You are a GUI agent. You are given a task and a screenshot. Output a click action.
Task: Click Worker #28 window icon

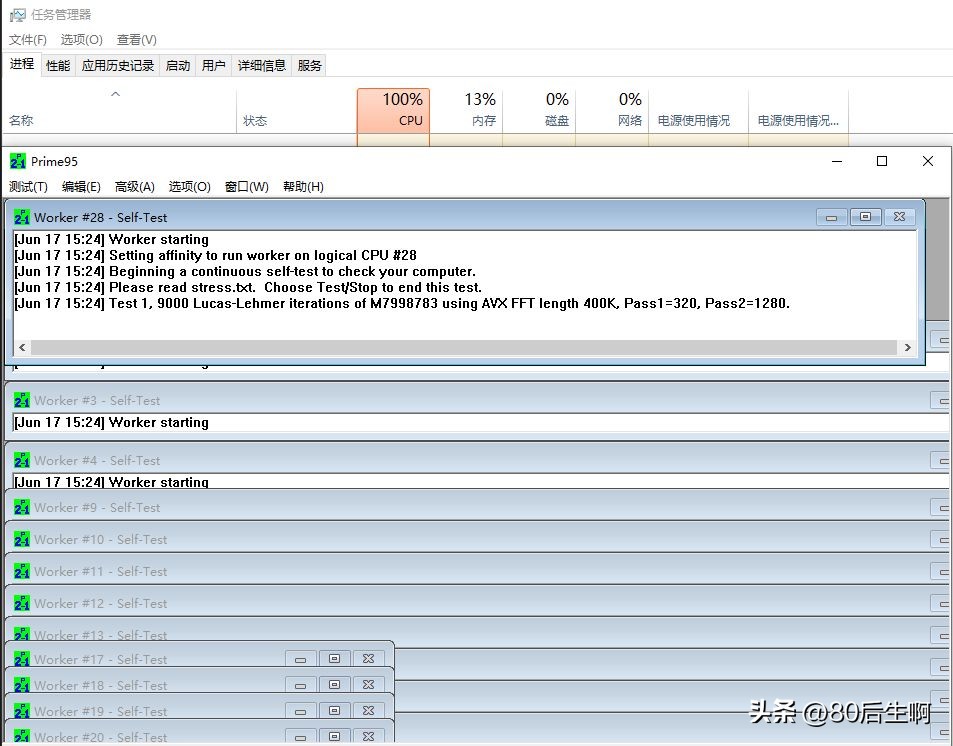[x=22, y=217]
